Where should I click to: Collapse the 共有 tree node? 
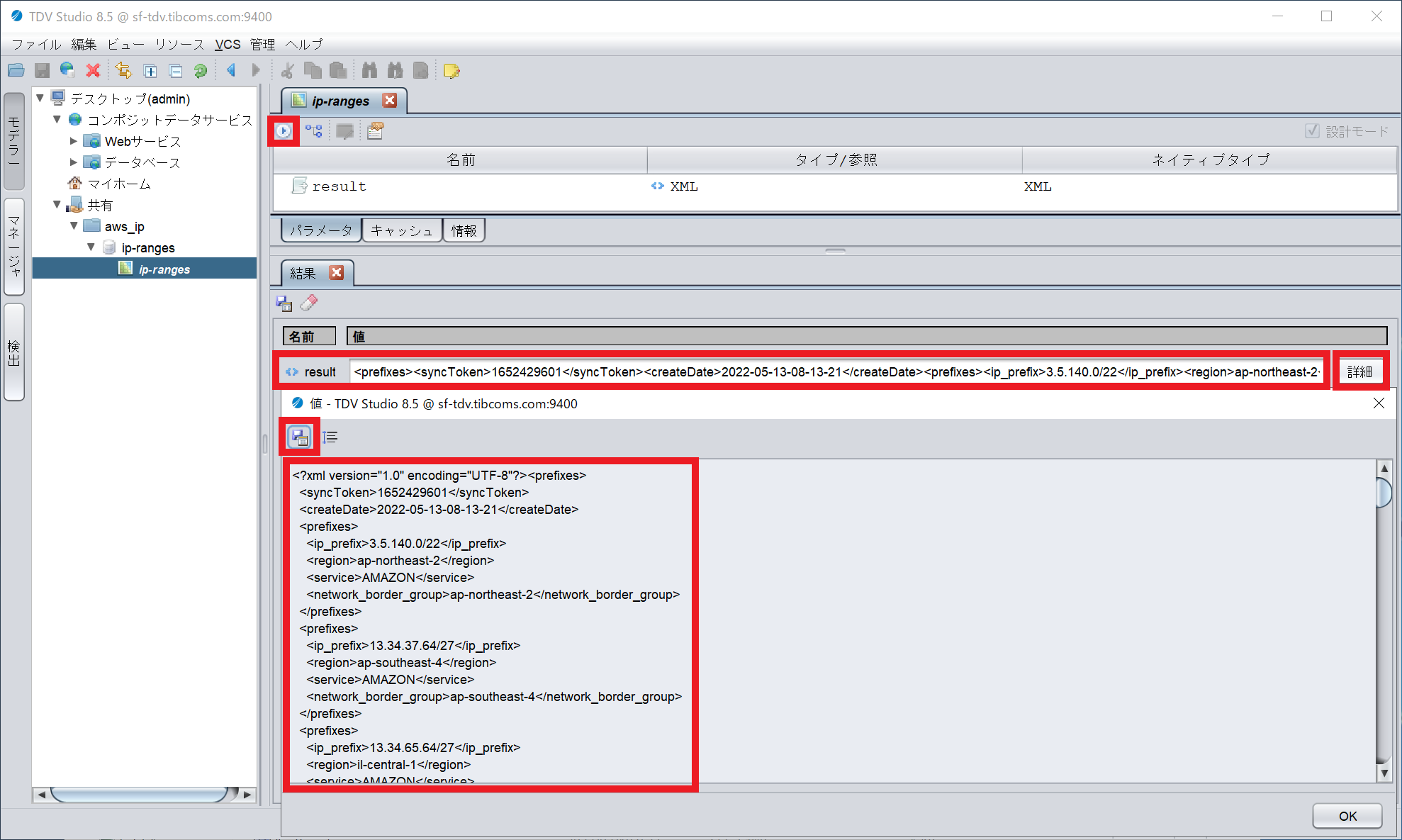(57, 204)
